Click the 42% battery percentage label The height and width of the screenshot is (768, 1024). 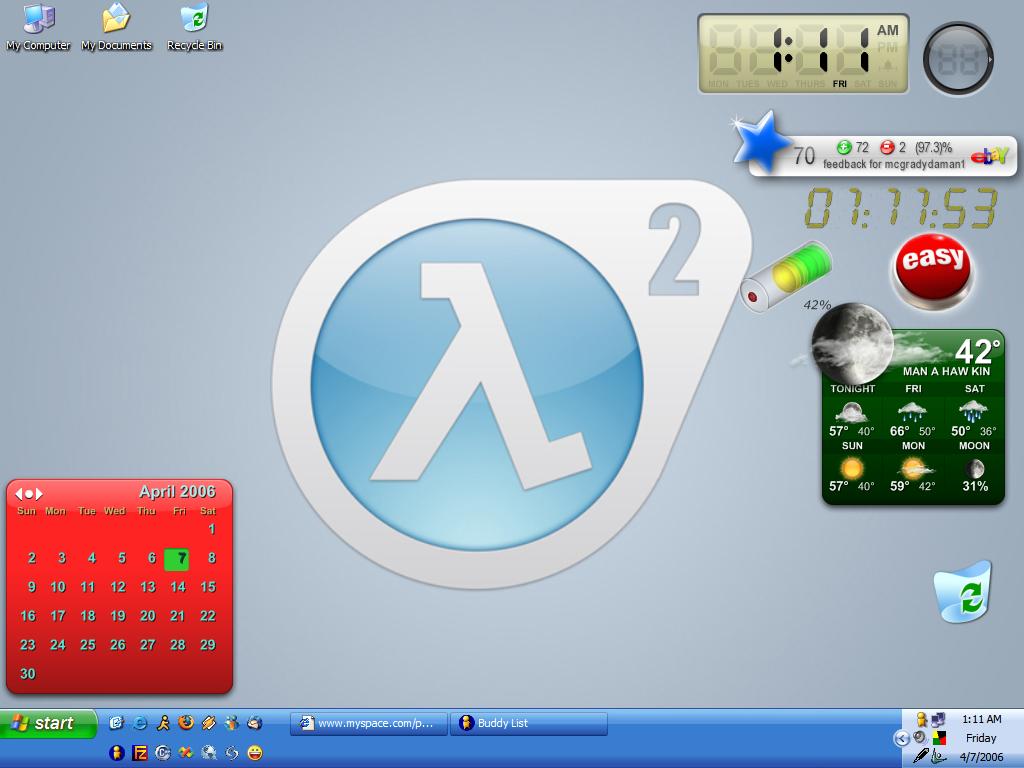coord(817,305)
